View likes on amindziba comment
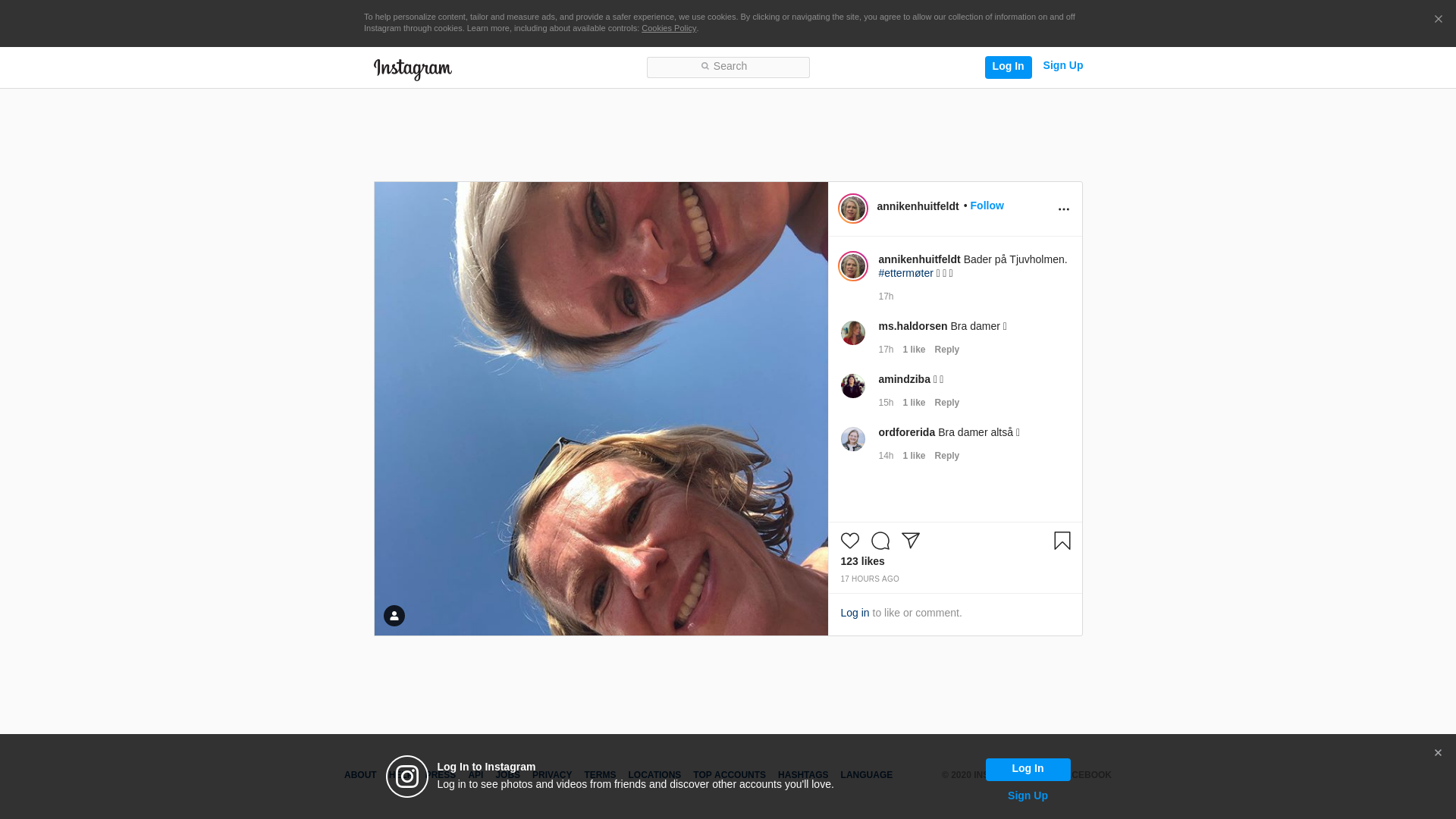Image resolution: width=1456 pixels, height=819 pixels. coord(914,403)
